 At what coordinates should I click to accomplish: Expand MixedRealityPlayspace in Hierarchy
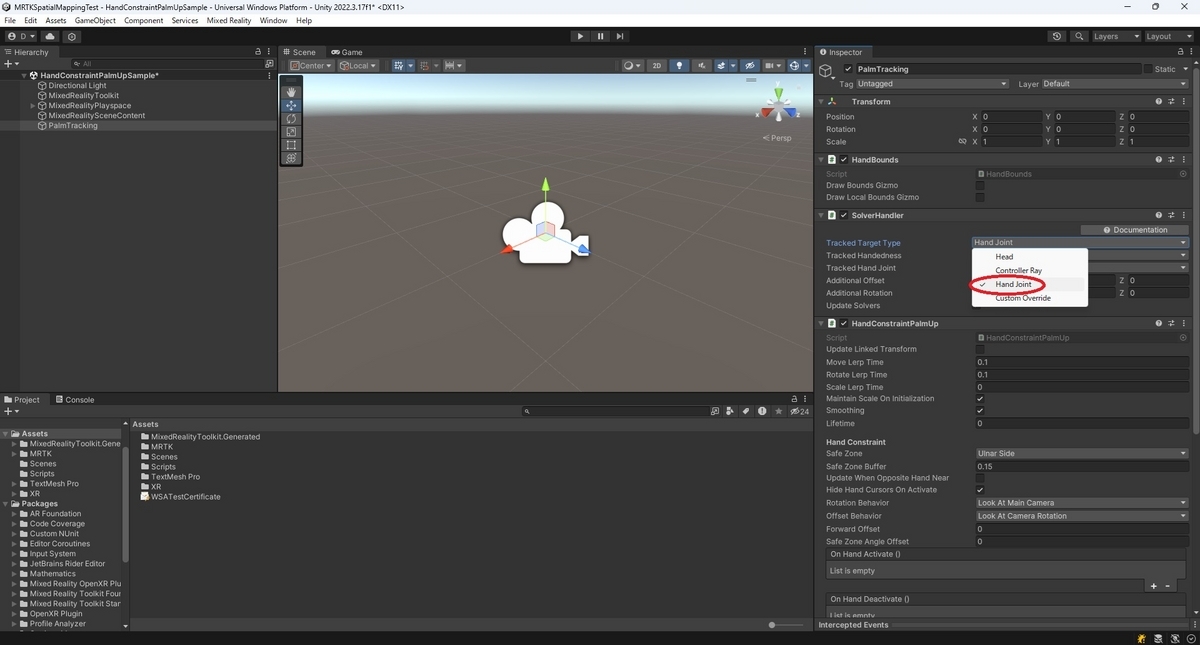click(x=33, y=106)
